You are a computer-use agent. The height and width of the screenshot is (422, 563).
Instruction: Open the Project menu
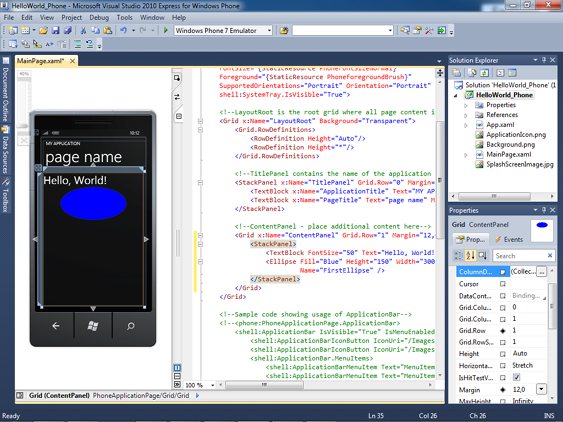tap(71, 17)
